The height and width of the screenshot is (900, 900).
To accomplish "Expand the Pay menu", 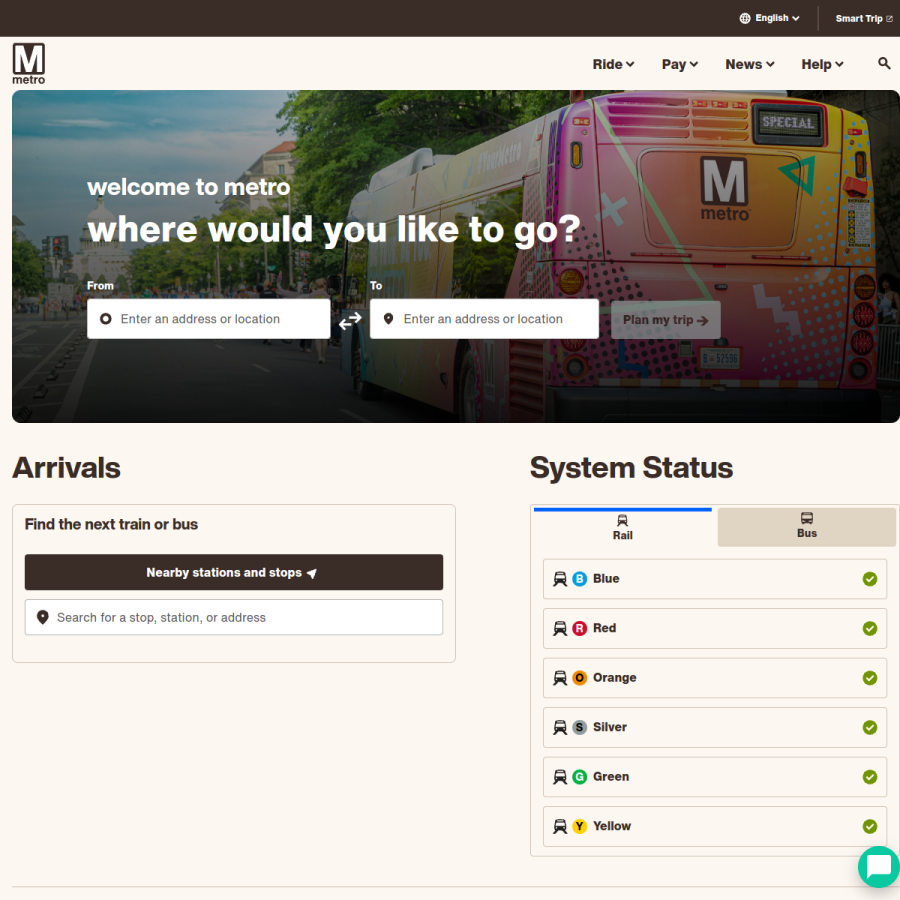I will (x=680, y=64).
